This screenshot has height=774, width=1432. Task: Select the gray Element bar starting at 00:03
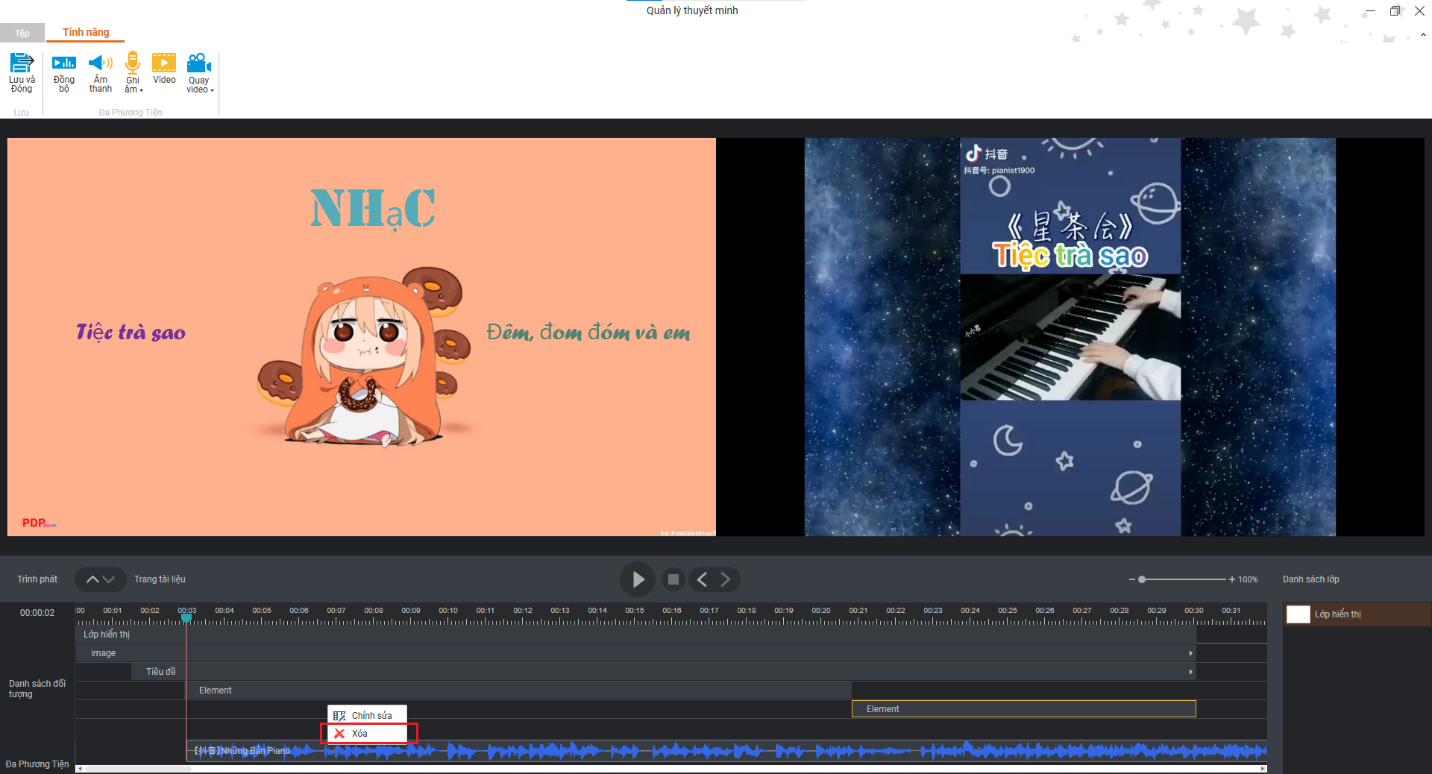pyautogui.click(x=519, y=690)
